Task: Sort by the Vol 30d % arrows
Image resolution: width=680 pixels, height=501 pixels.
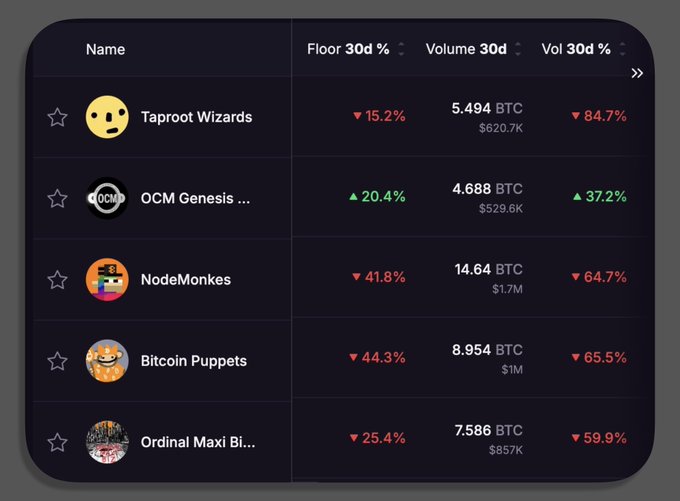Action: point(623,49)
